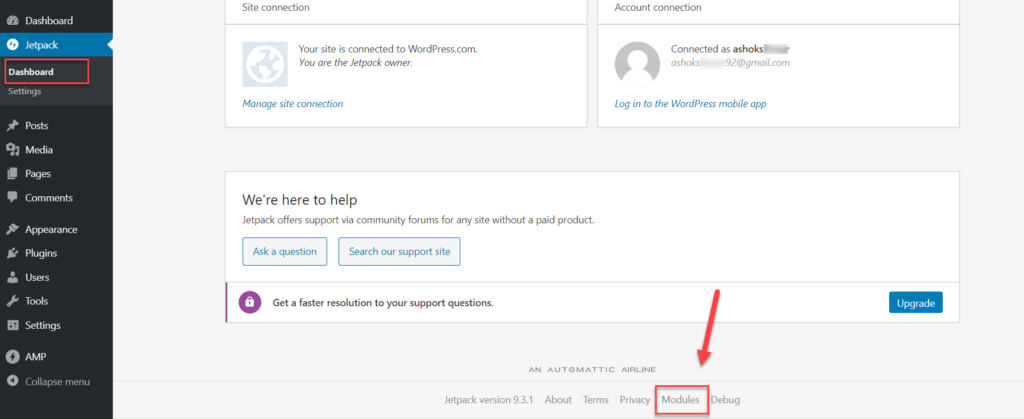Image resolution: width=1024 pixels, height=419 pixels.
Task: Click the Media library icon
Action: click(x=12, y=149)
